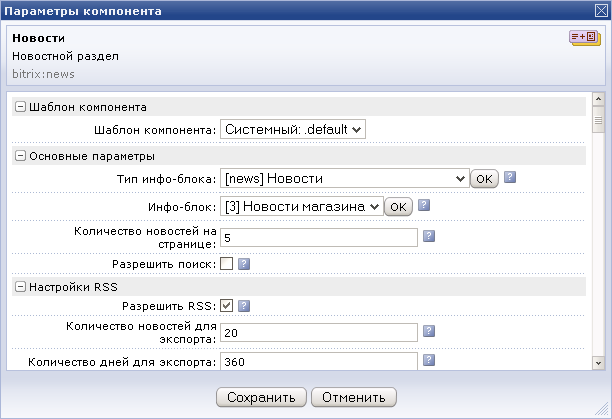This screenshot has height=419, width=612.
Task: Open Тип инфо-блока dropdown list
Action: (x=345, y=178)
